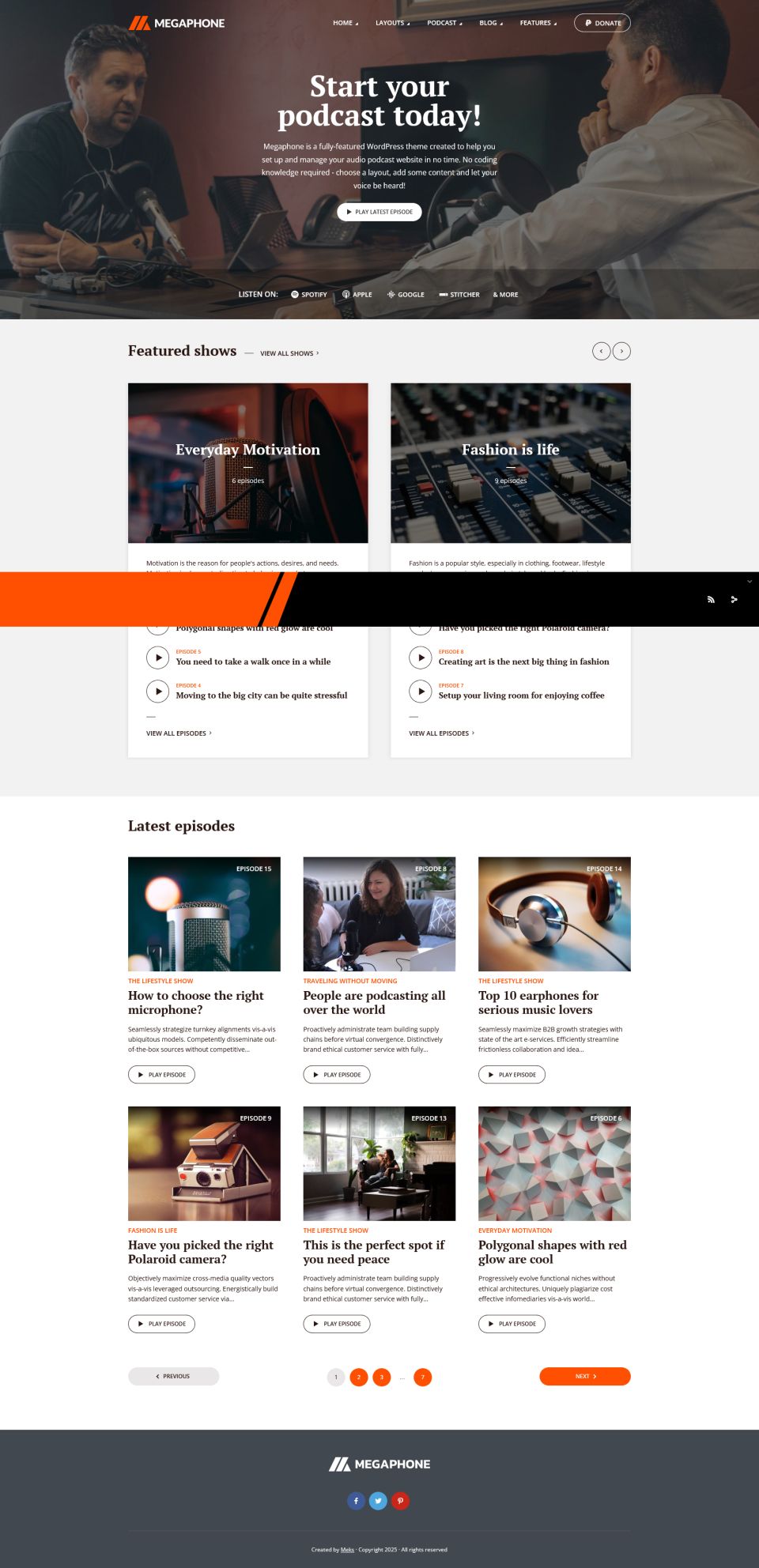The height and width of the screenshot is (1568, 759).
Task: Click the Donate button
Action: 602,23
